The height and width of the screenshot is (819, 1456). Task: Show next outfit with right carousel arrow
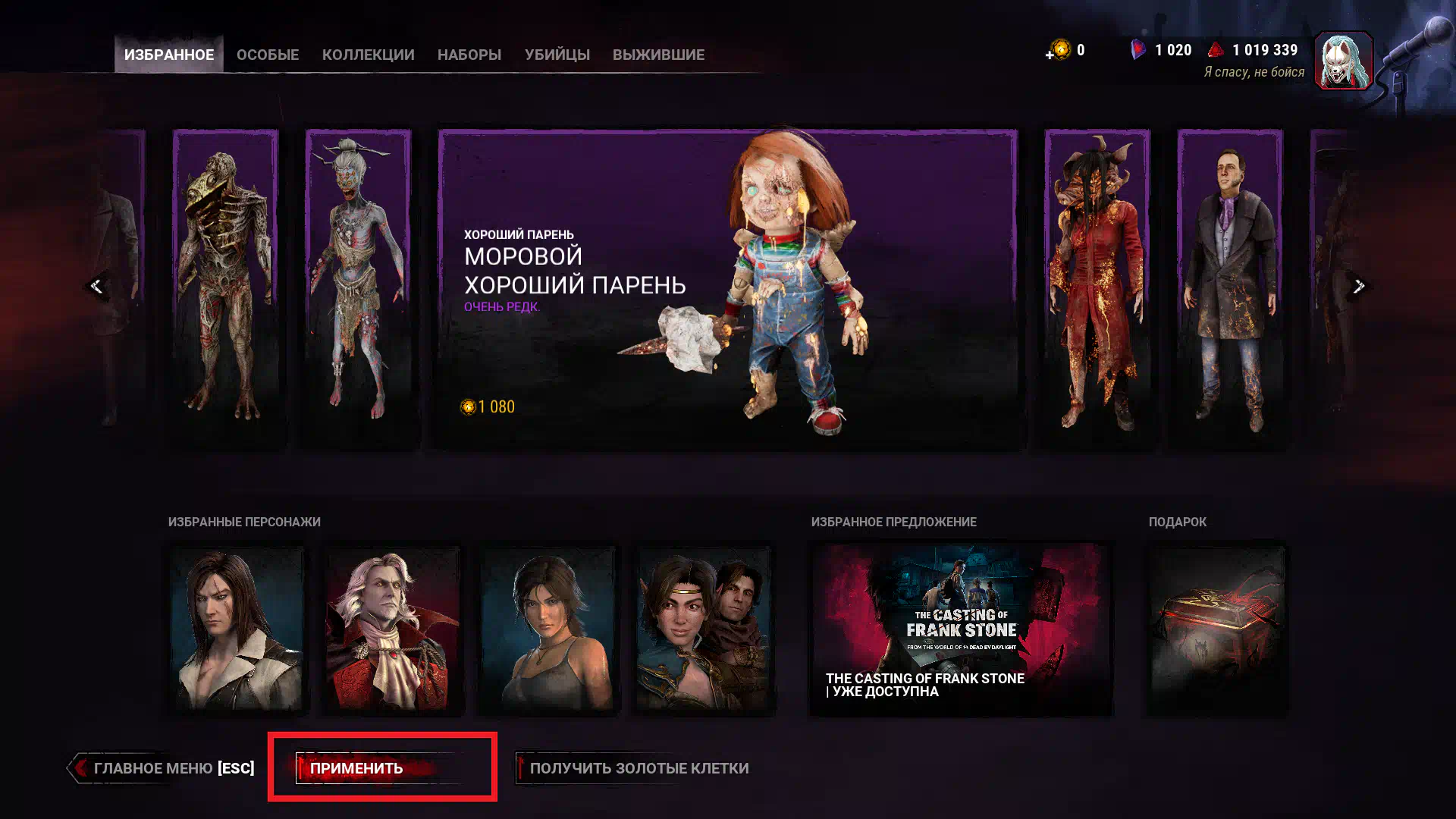coord(1359,286)
